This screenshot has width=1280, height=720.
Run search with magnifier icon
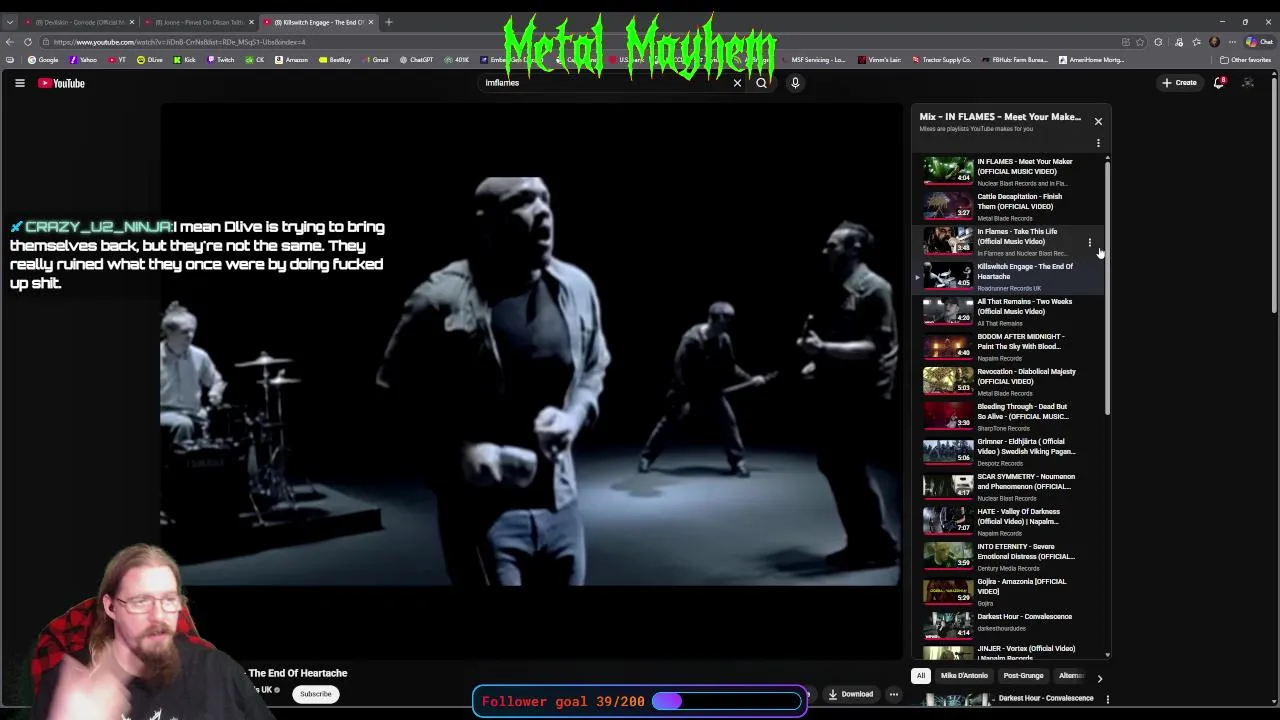click(761, 83)
